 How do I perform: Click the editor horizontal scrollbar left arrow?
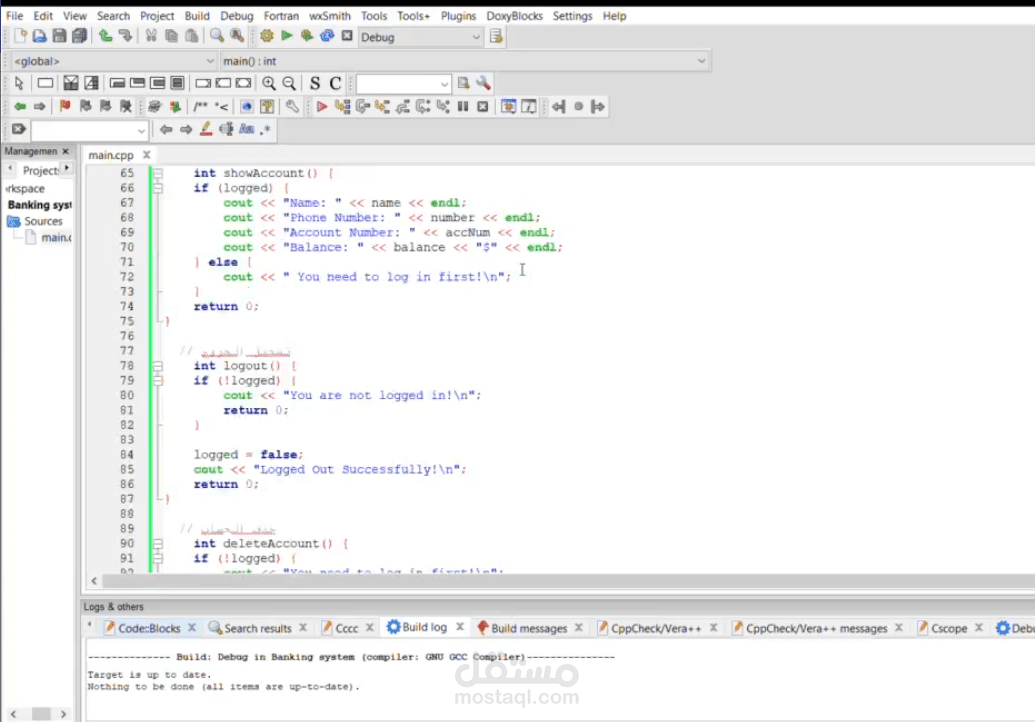click(x=94, y=581)
